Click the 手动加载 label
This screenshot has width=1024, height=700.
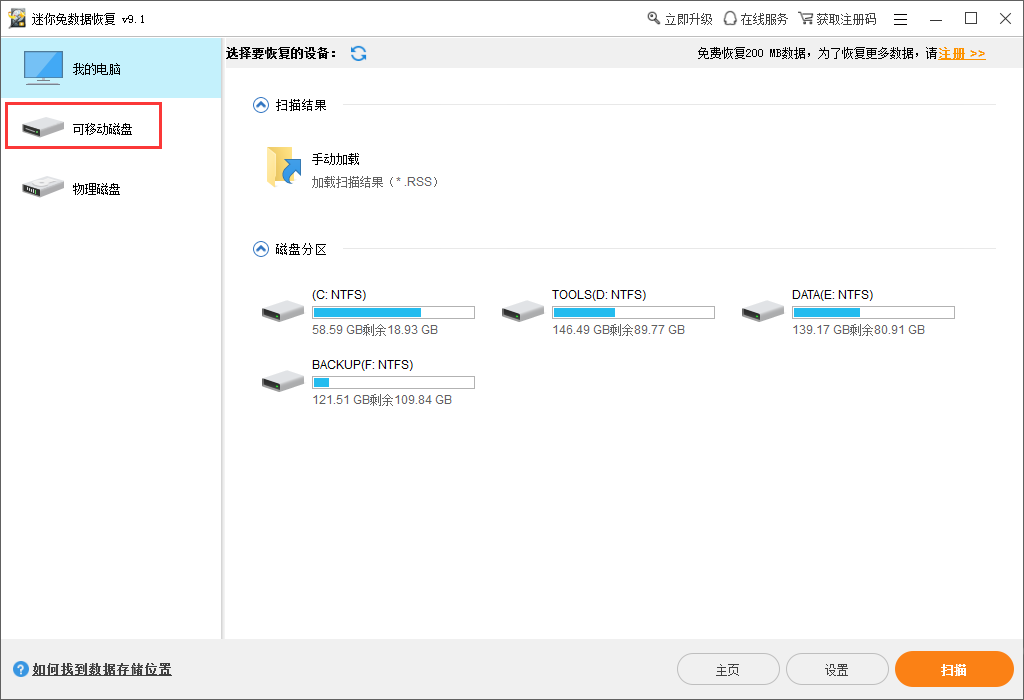336,159
